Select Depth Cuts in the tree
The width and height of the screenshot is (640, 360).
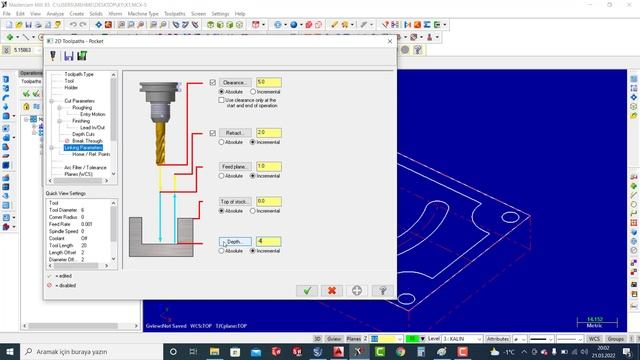click(83, 134)
